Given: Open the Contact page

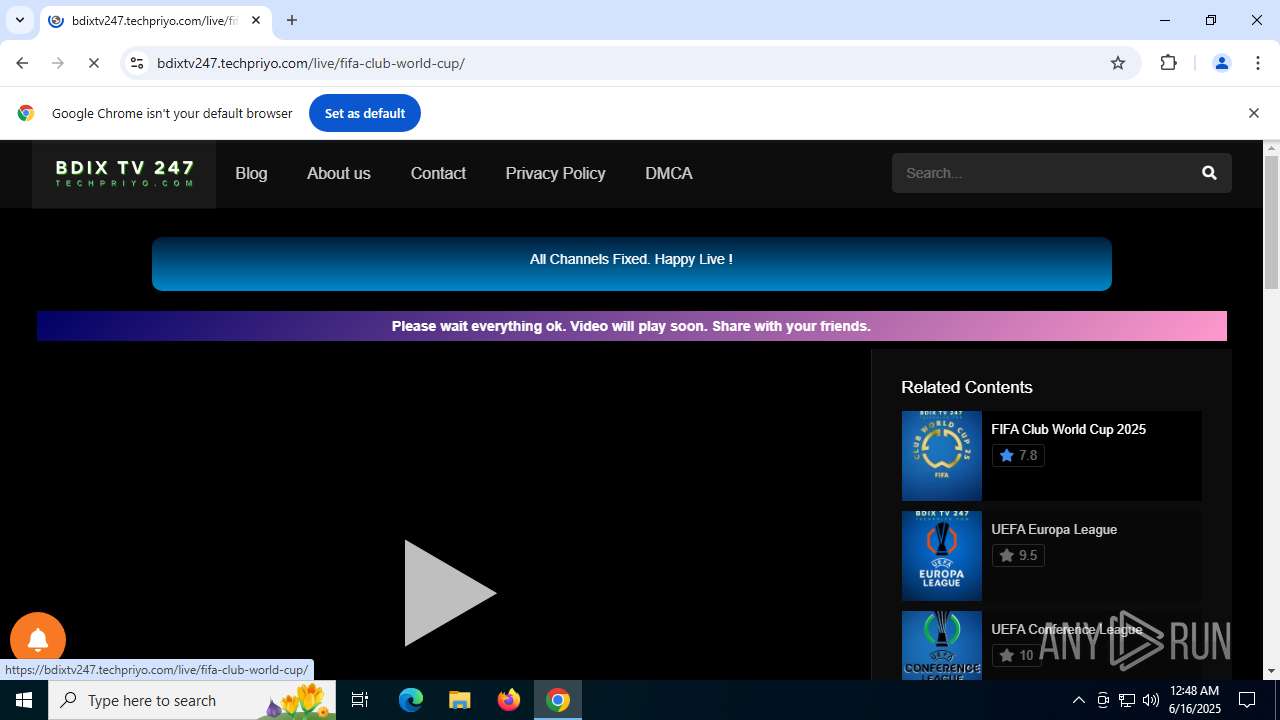Looking at the screenshot, I should click(x=438, y=173).
